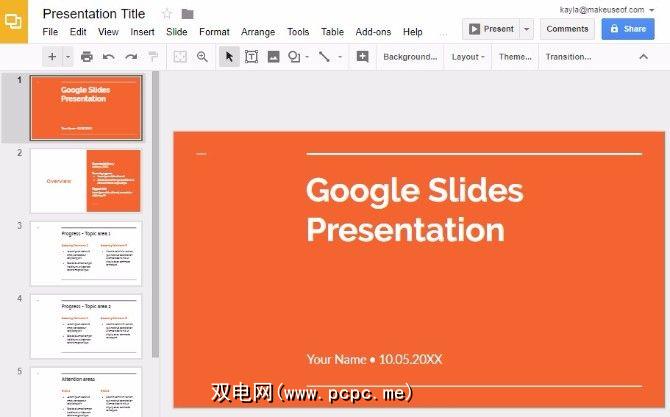Viewport: 670px width, 417px height.
Task: Zoom to fit the slide
Action: tap(180, 56)
